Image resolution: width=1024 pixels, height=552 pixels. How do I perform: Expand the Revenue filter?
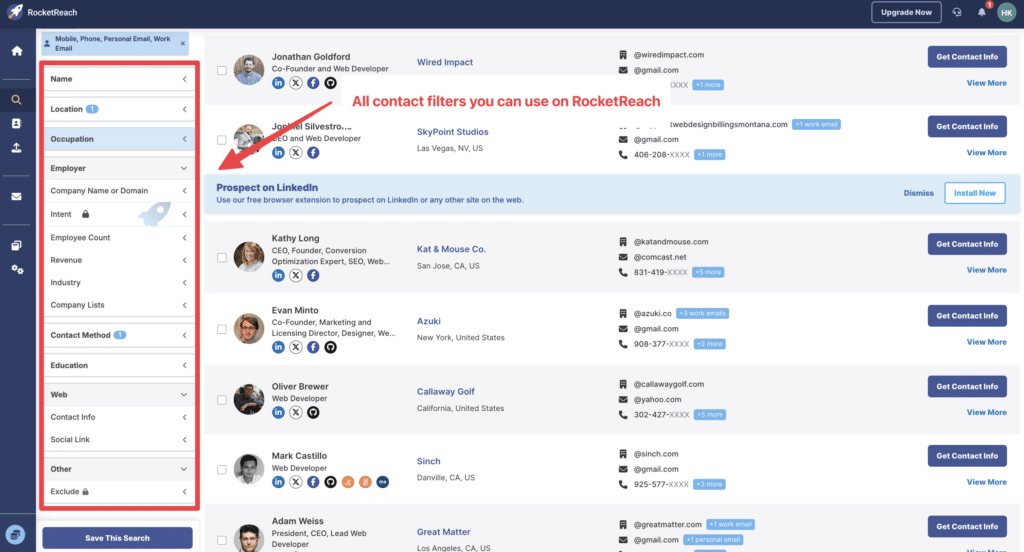119,260
